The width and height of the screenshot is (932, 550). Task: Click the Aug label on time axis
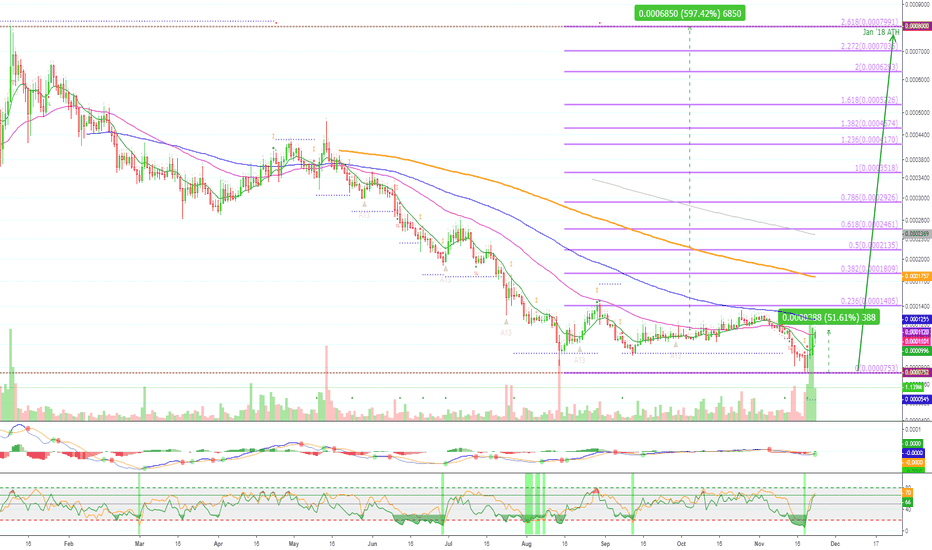[x=527, y=543]
